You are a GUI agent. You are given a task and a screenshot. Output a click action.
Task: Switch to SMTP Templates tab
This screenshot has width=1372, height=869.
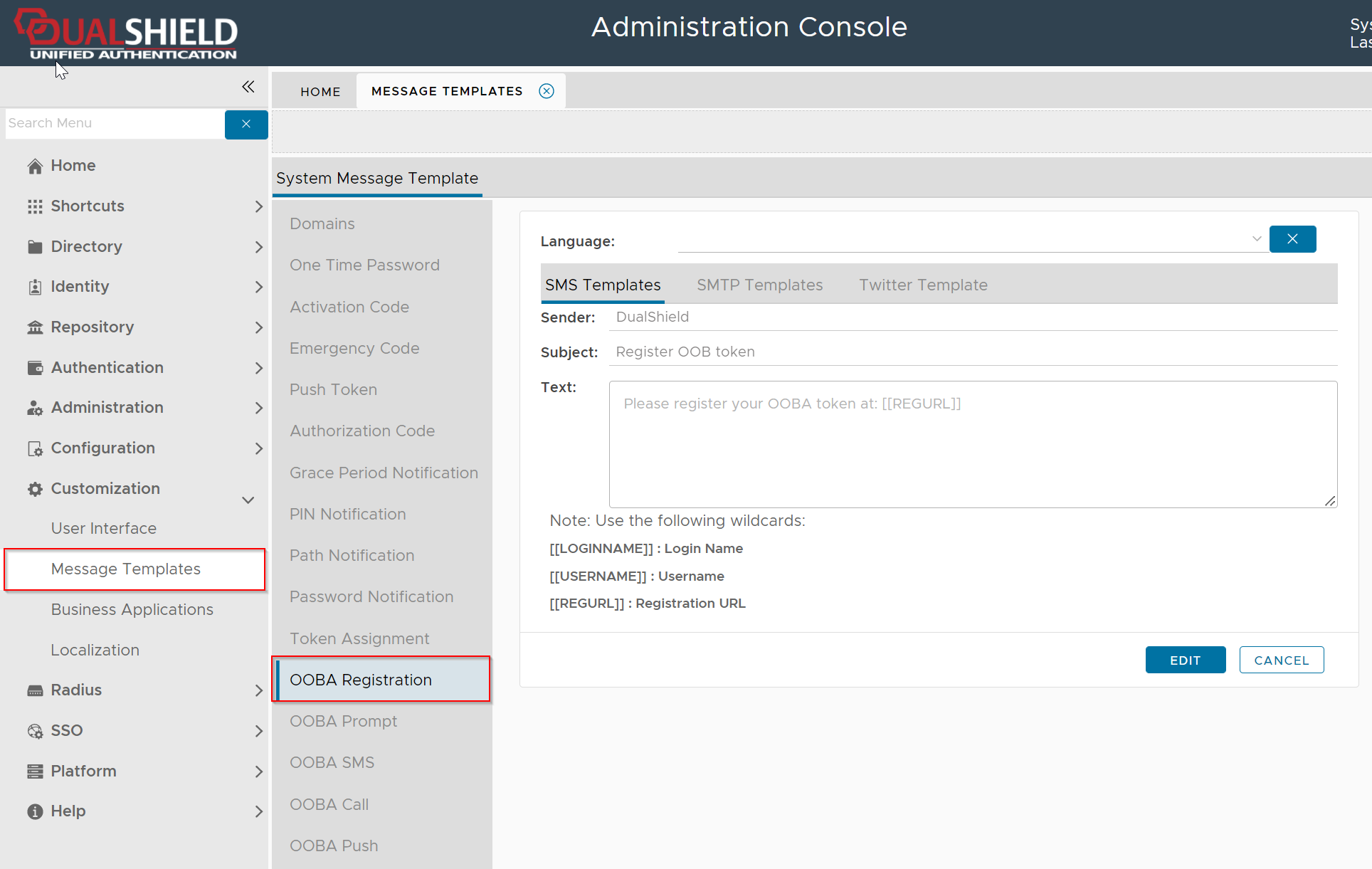[759, 285]
